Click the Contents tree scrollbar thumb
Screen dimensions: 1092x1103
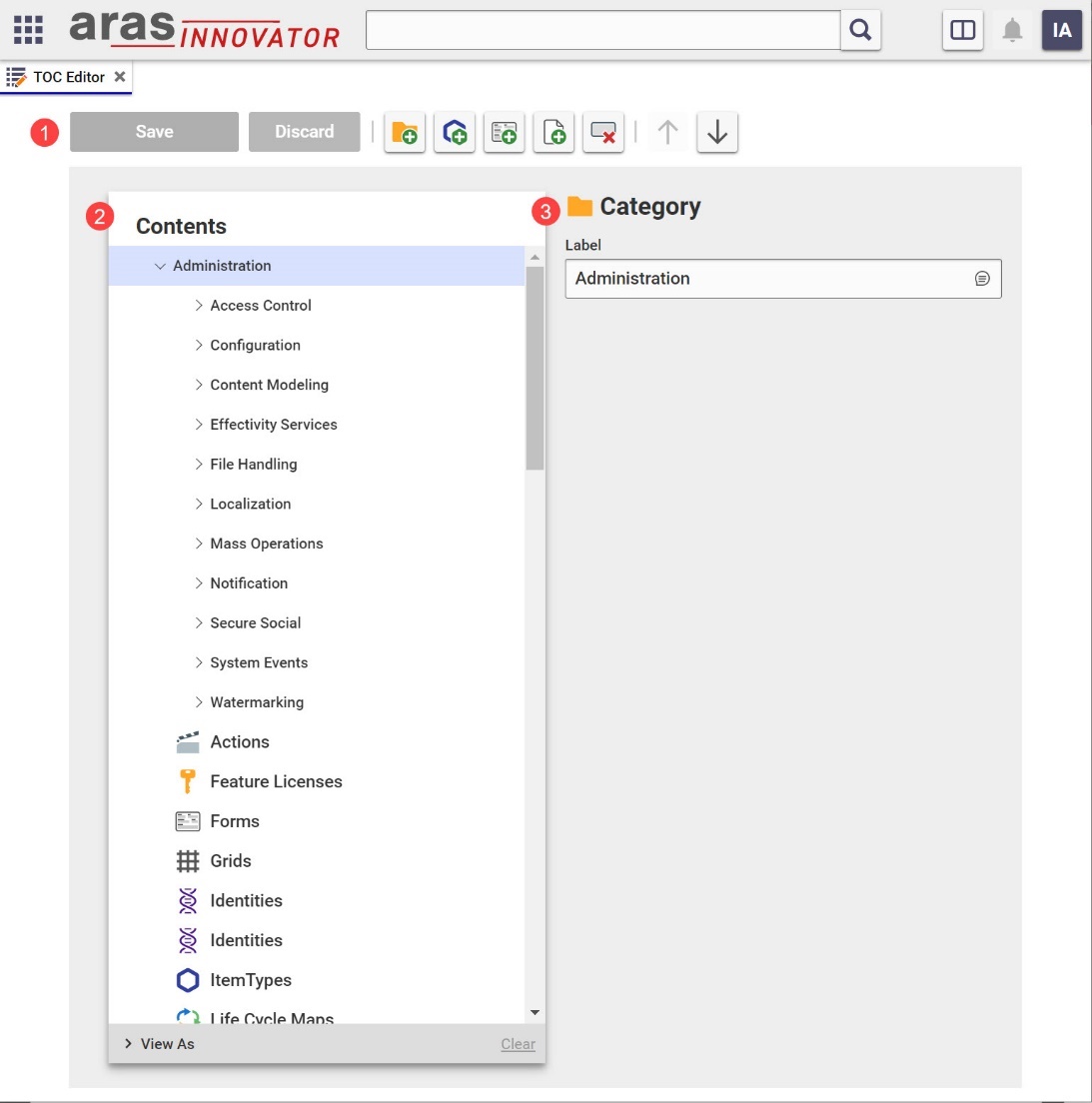click(x=535, y=368)
